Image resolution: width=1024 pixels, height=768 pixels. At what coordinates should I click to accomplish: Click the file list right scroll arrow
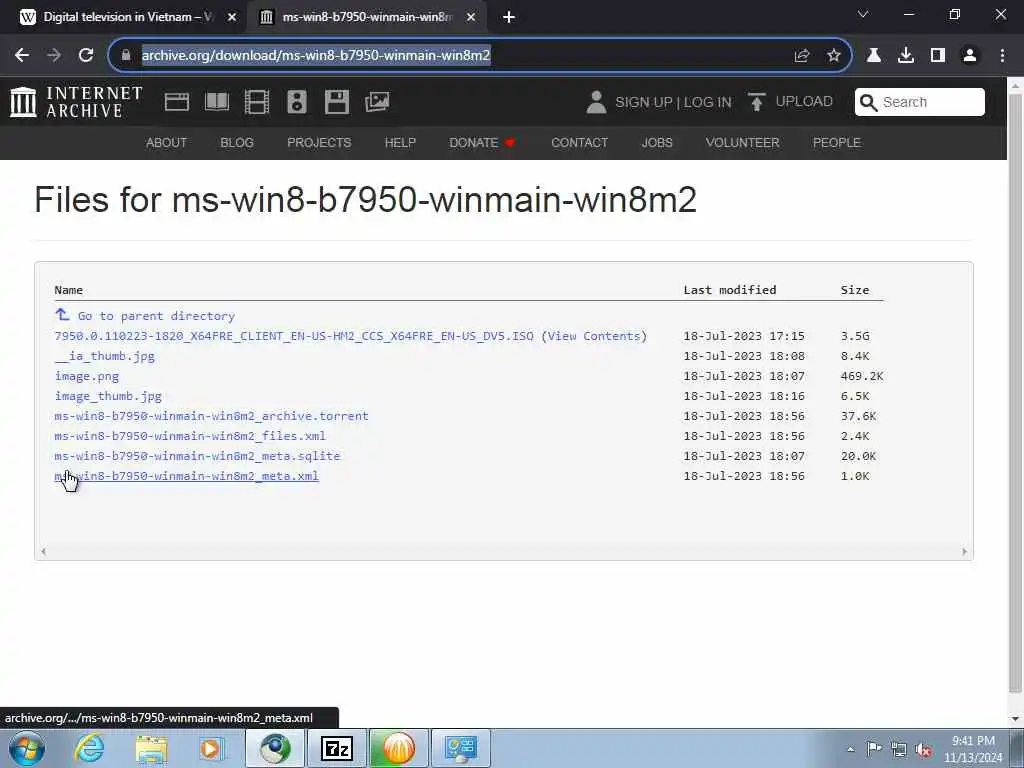point(964,552)
